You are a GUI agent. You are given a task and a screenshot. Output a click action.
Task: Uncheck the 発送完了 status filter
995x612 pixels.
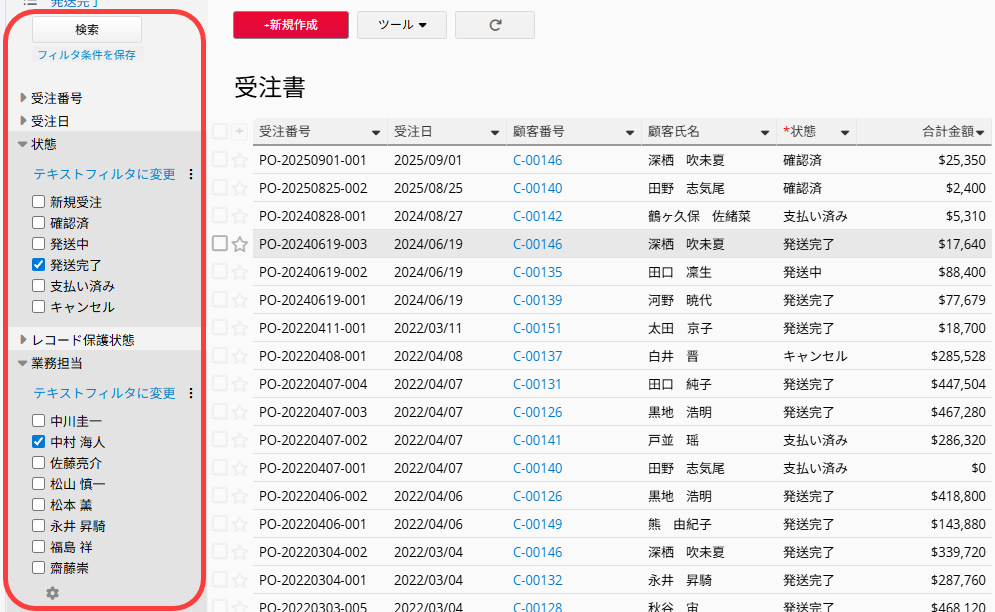(39, 265)
